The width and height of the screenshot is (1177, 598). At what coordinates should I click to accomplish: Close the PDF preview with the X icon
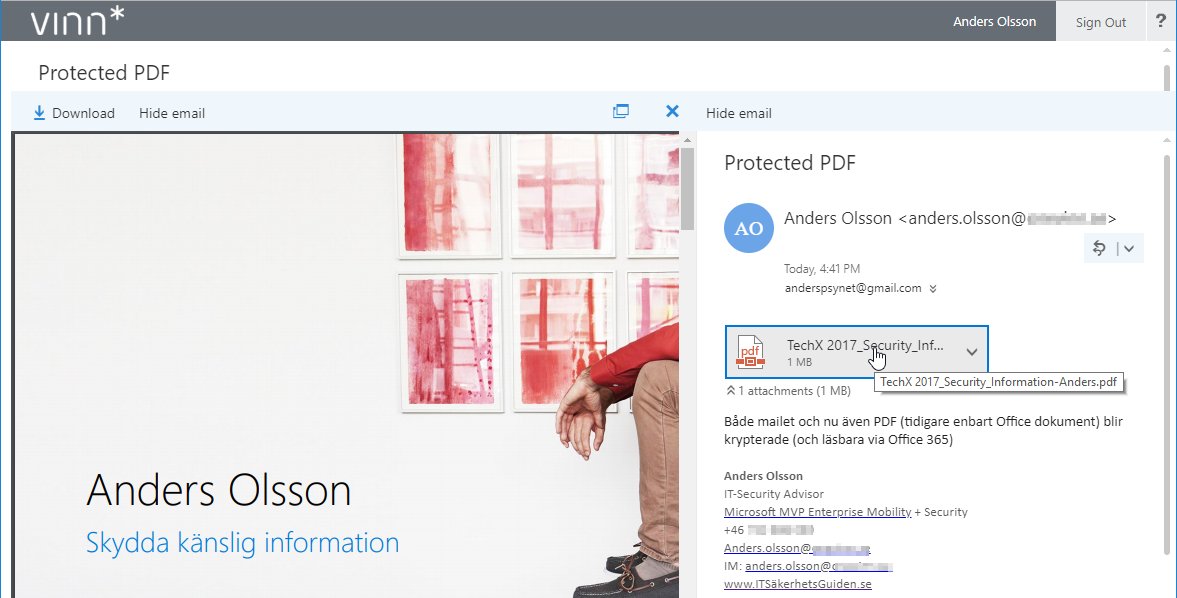671,111
